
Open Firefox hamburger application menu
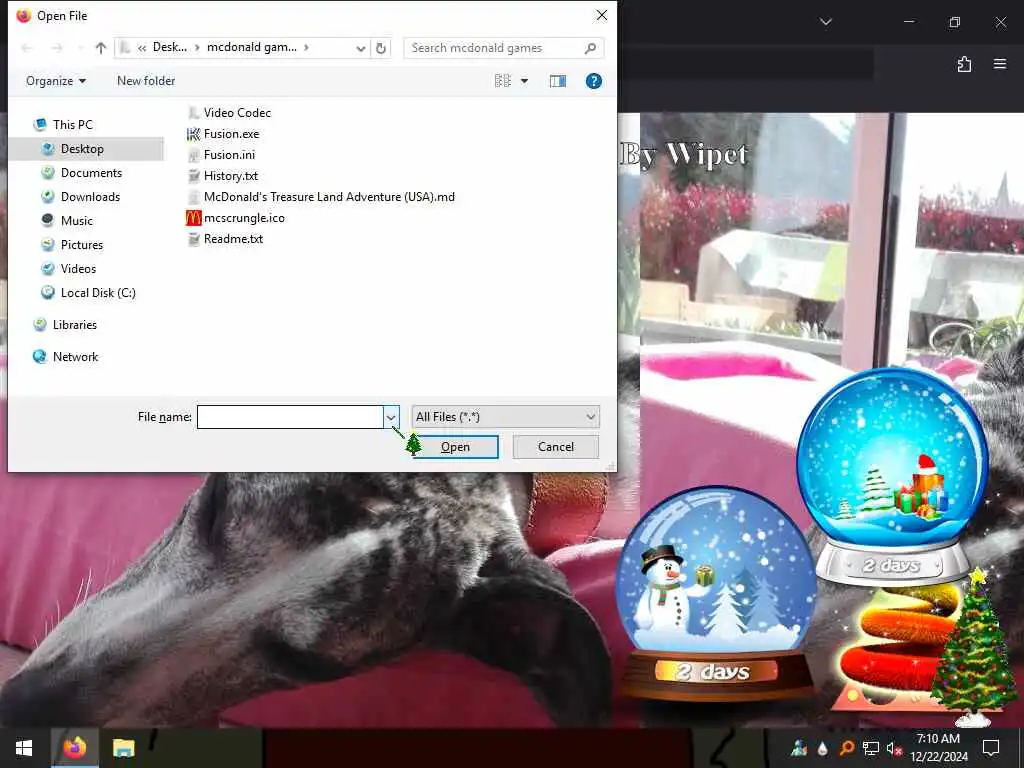1000,64
